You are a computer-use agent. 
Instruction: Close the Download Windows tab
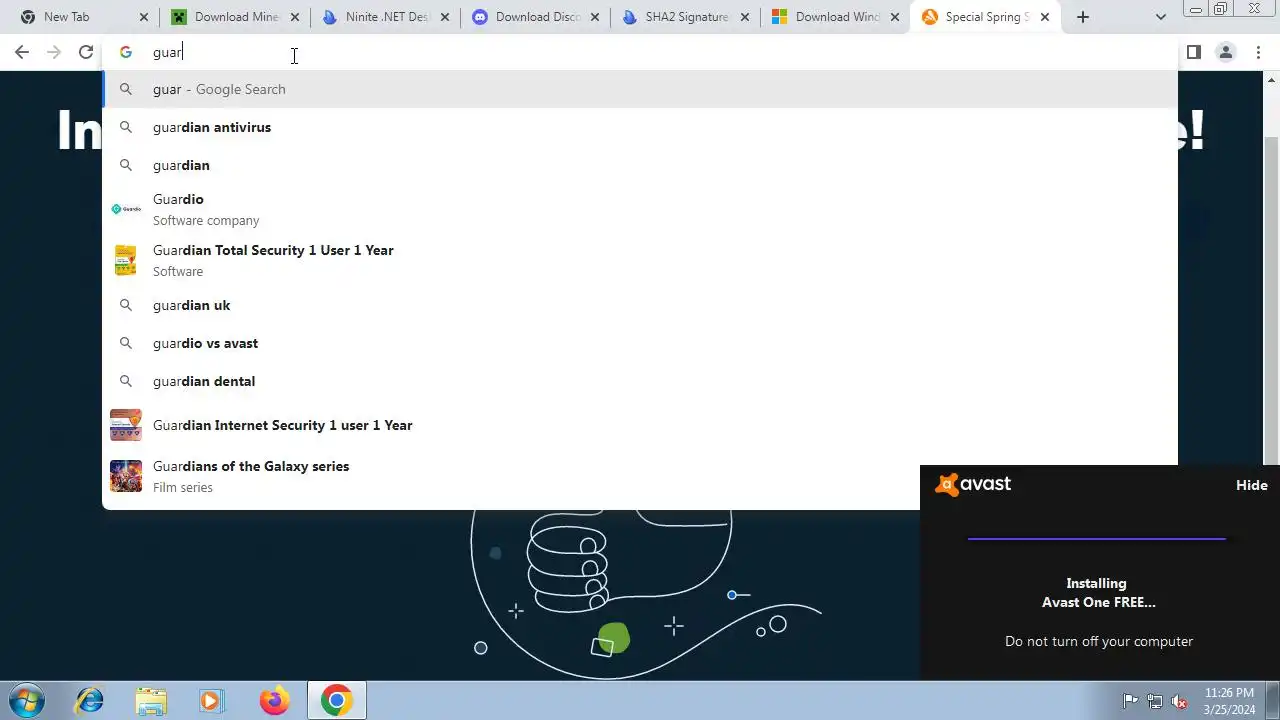[x=895, y=17]
